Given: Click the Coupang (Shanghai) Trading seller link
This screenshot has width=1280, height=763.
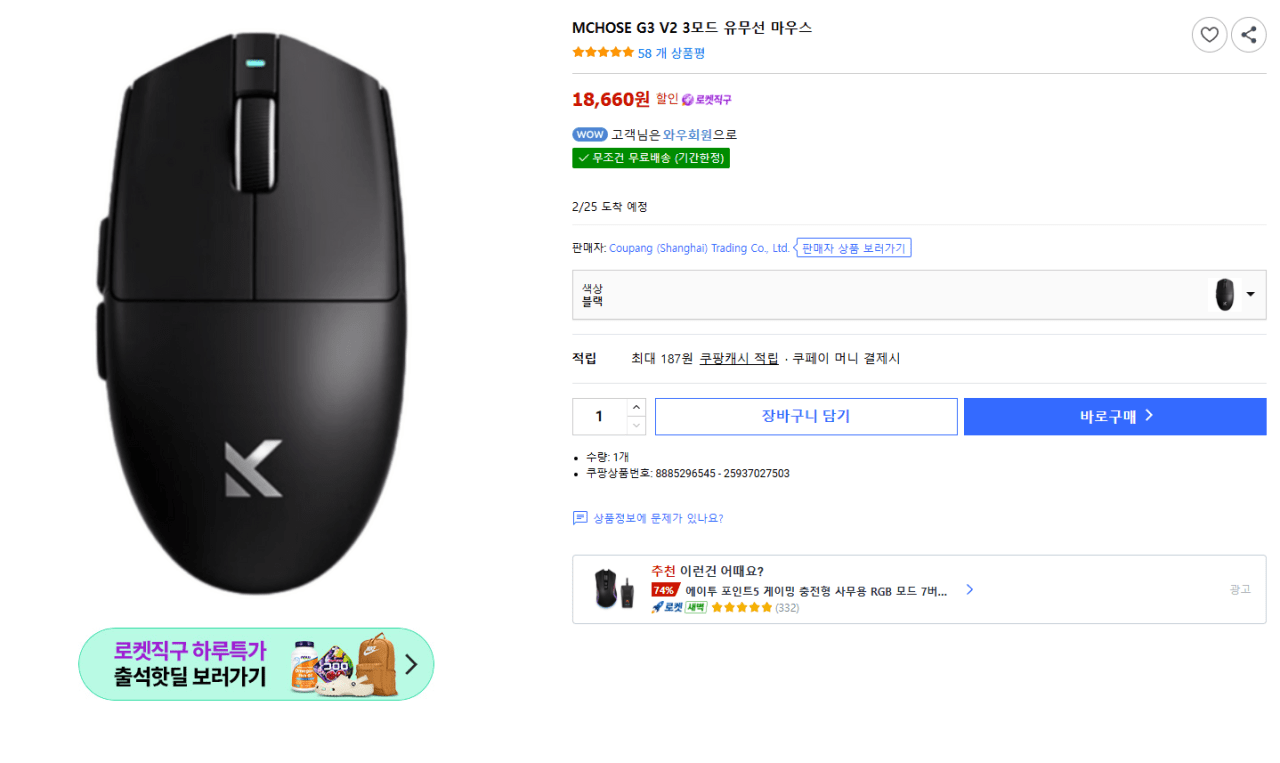Looking at the screenshot, I should (x=699, y=248).
